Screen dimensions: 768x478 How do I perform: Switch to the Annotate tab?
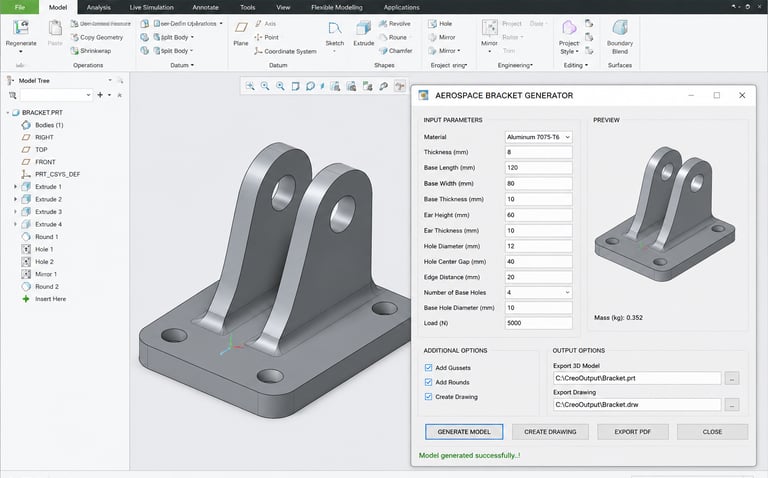205,7
